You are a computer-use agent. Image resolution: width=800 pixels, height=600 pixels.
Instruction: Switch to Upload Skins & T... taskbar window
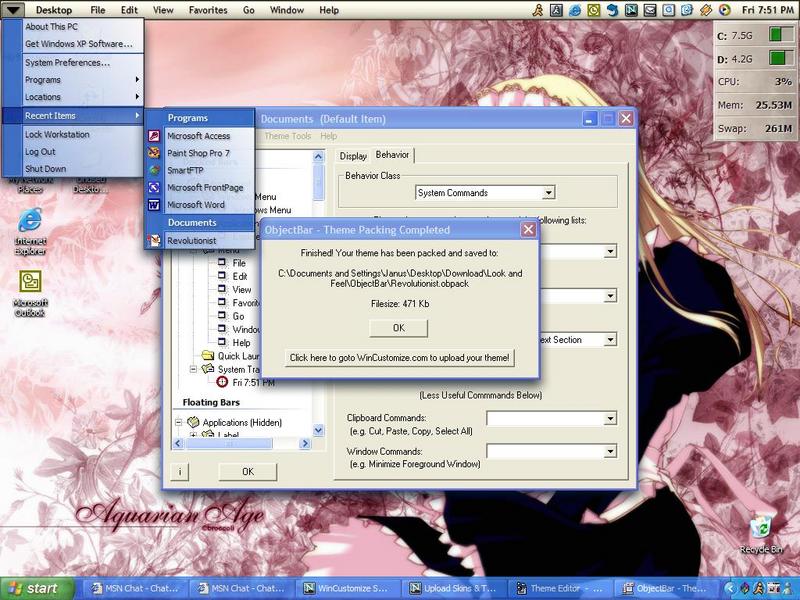tap(454, 589)
